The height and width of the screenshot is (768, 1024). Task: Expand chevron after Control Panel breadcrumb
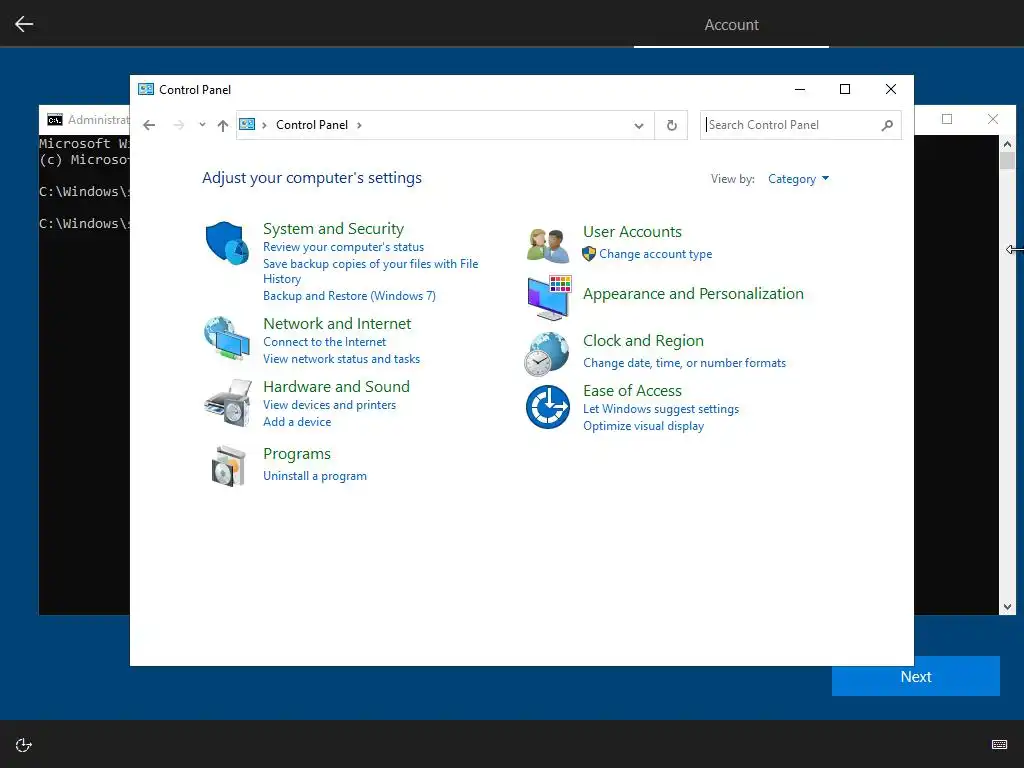point(359,125)
